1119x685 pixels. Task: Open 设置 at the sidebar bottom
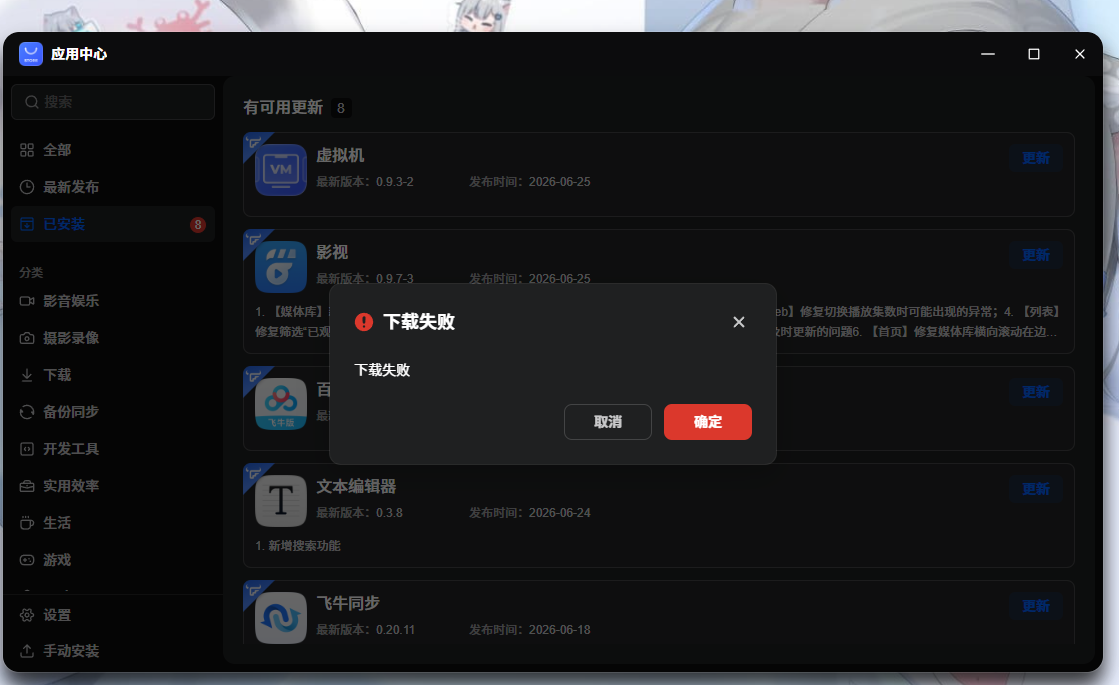(x=113, y=615)
